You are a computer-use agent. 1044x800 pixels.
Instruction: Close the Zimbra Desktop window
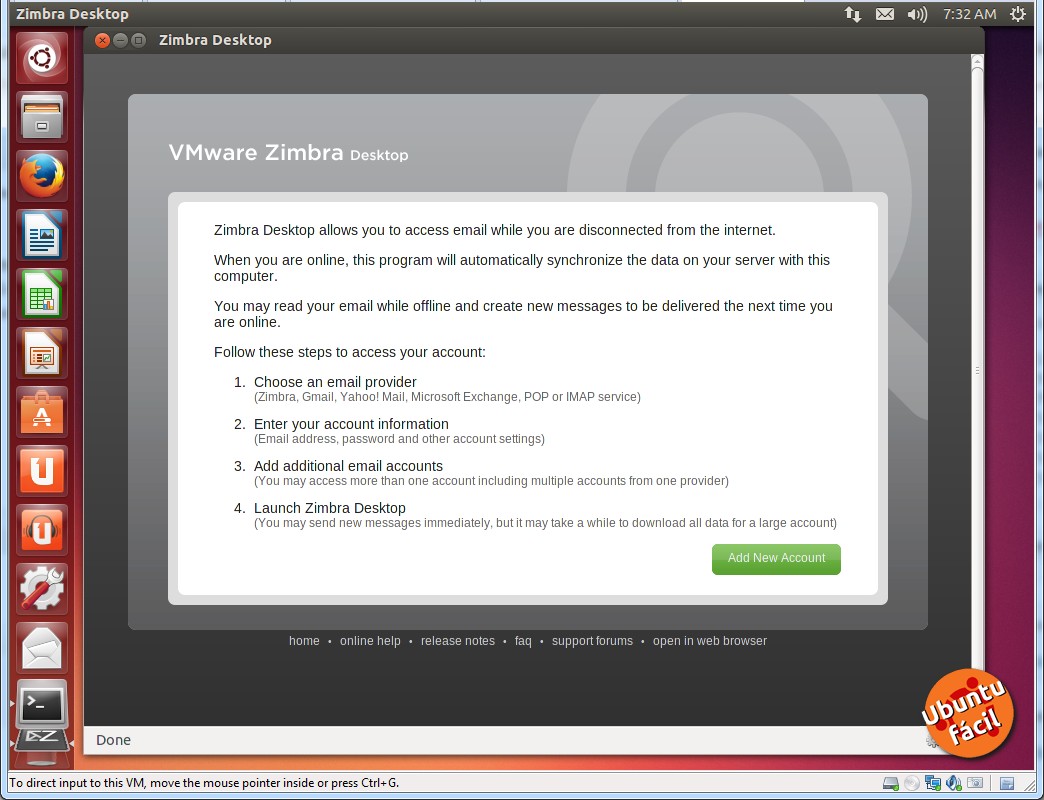click(103, 41)
